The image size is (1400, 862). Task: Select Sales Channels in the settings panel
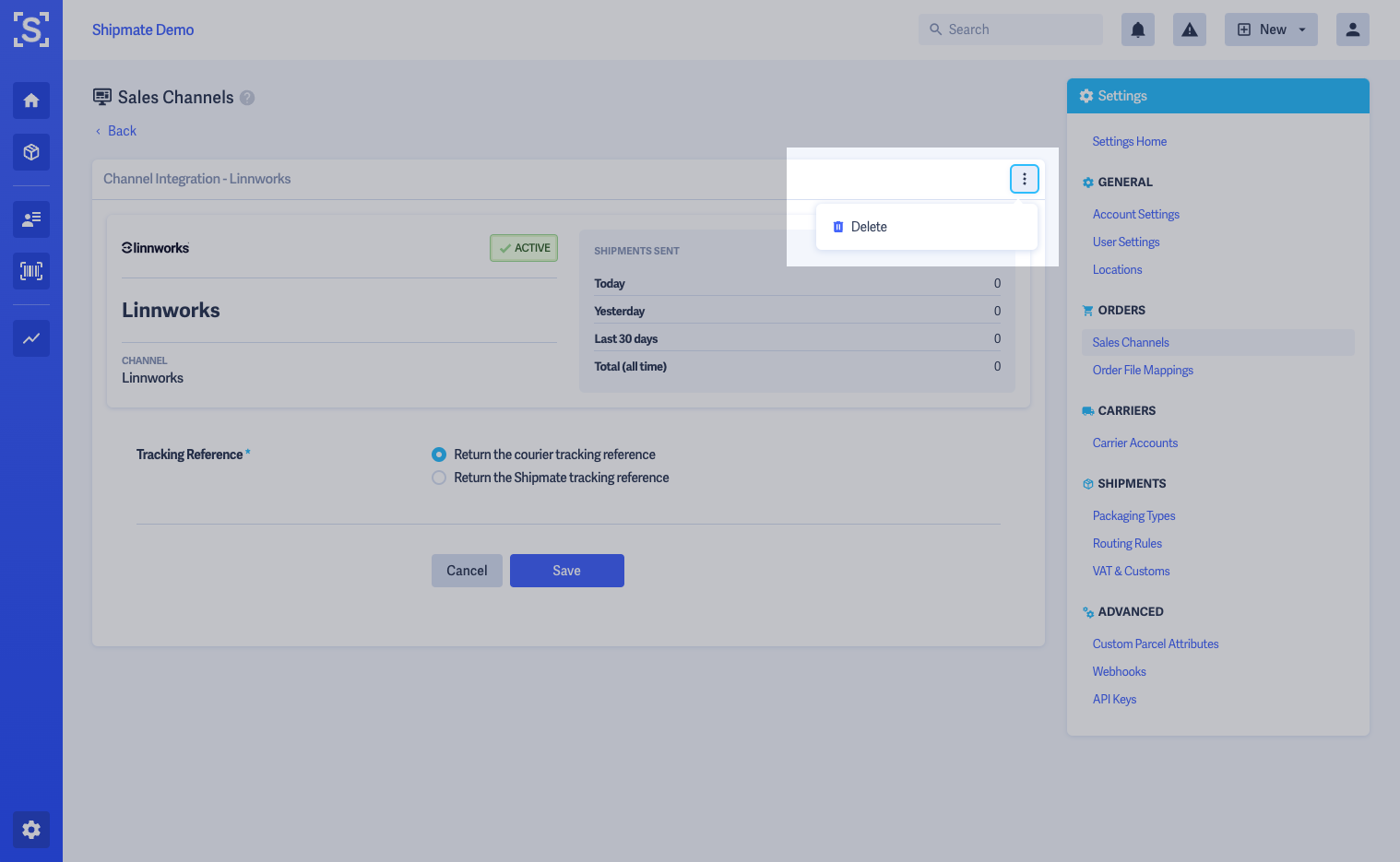pyautogui.click(x=1217, y=342)
